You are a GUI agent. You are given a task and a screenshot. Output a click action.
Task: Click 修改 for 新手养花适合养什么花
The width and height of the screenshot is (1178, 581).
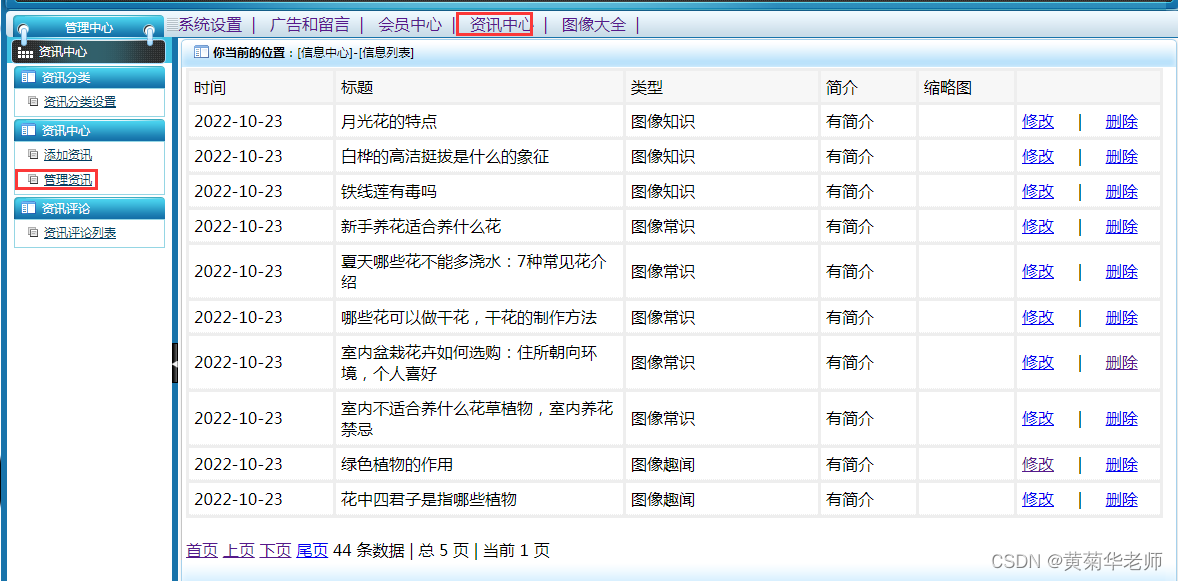(x=1038, y=226)
